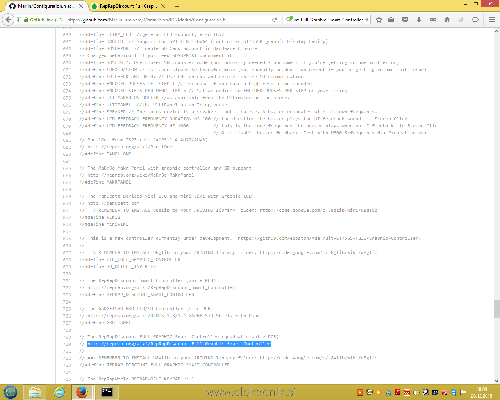The height and width of the screenshot is (400, 500).
Task: Open the Pocket icon in Firefox toolbar
Action: [405, 20]
